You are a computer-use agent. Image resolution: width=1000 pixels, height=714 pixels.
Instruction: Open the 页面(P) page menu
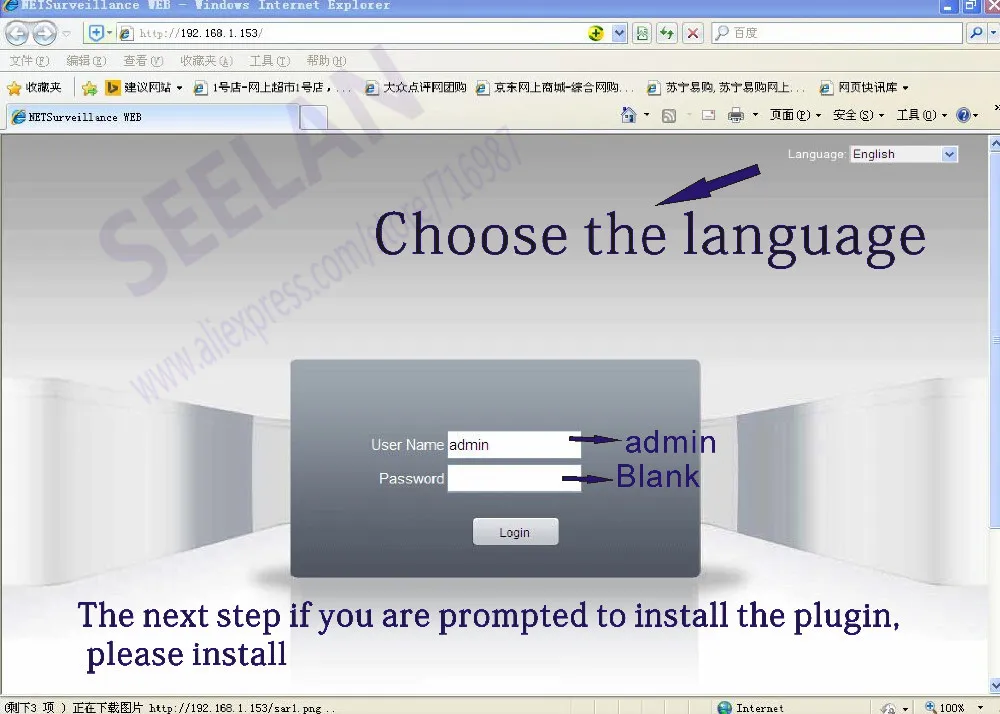[795, 115]
